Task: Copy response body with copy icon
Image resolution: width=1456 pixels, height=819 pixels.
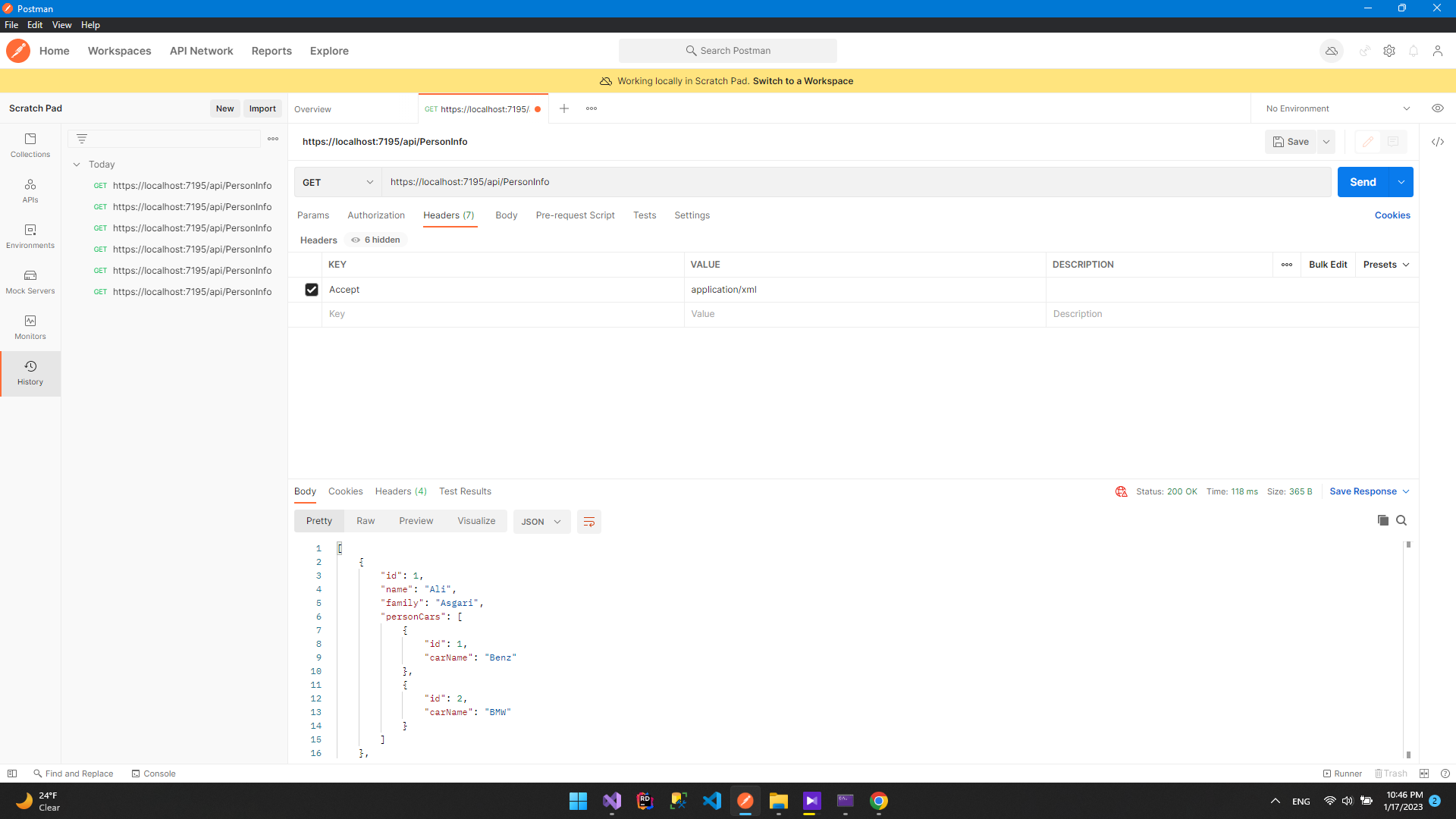Action: tap(1383, 520)
